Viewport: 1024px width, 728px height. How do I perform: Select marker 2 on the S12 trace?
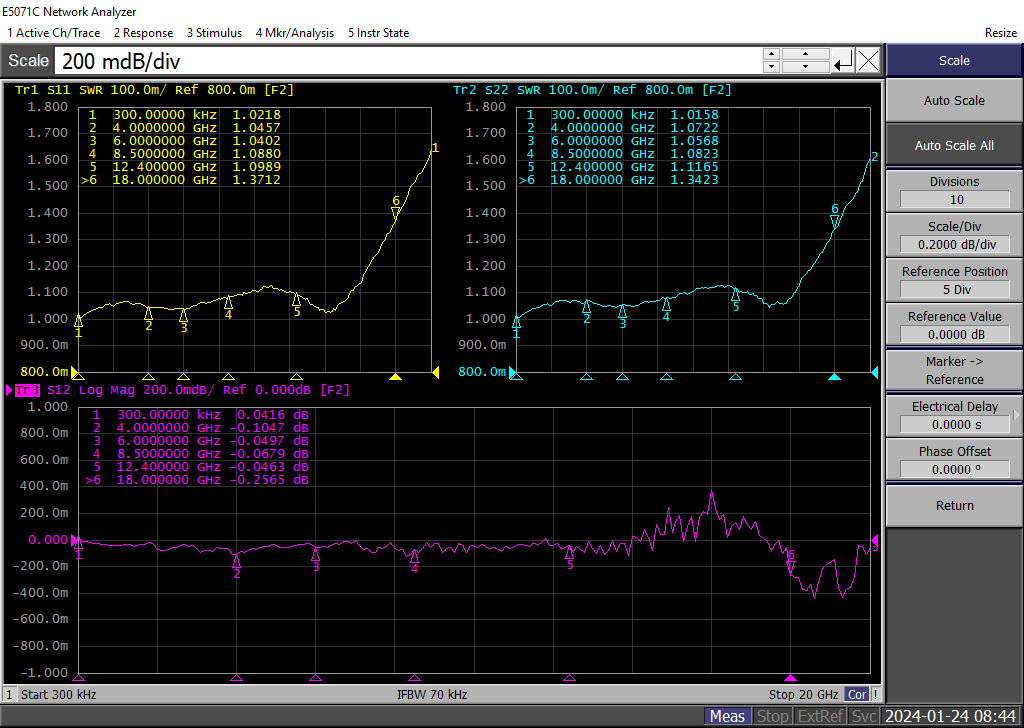[237, 562]
